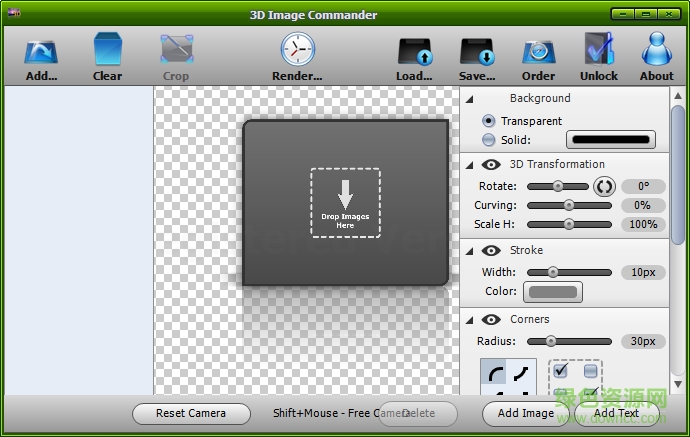Select the concave inward corner style

[521, 374]
